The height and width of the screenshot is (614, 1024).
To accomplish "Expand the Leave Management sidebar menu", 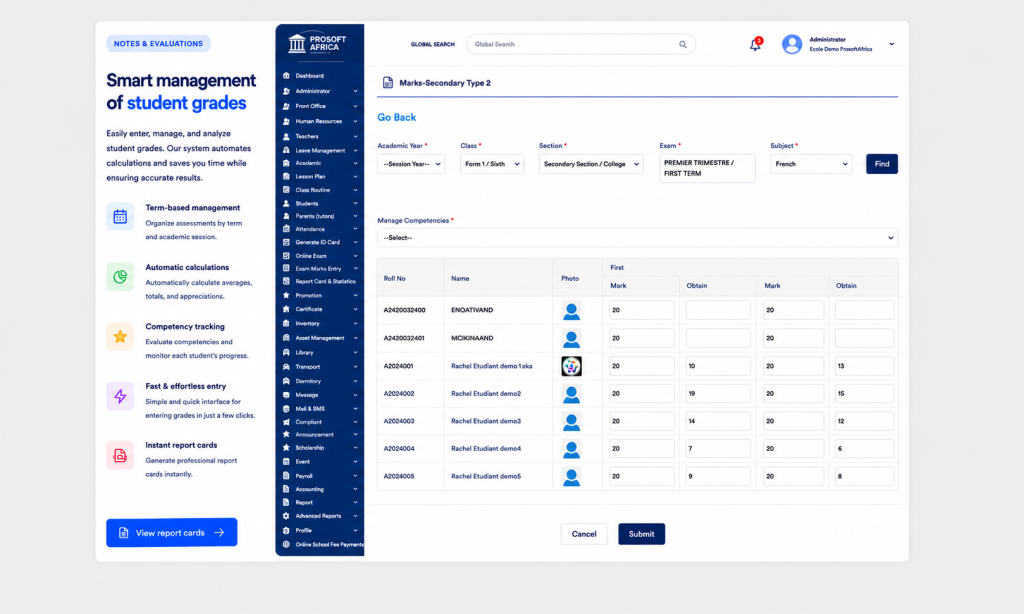I will tap(320, 150).
